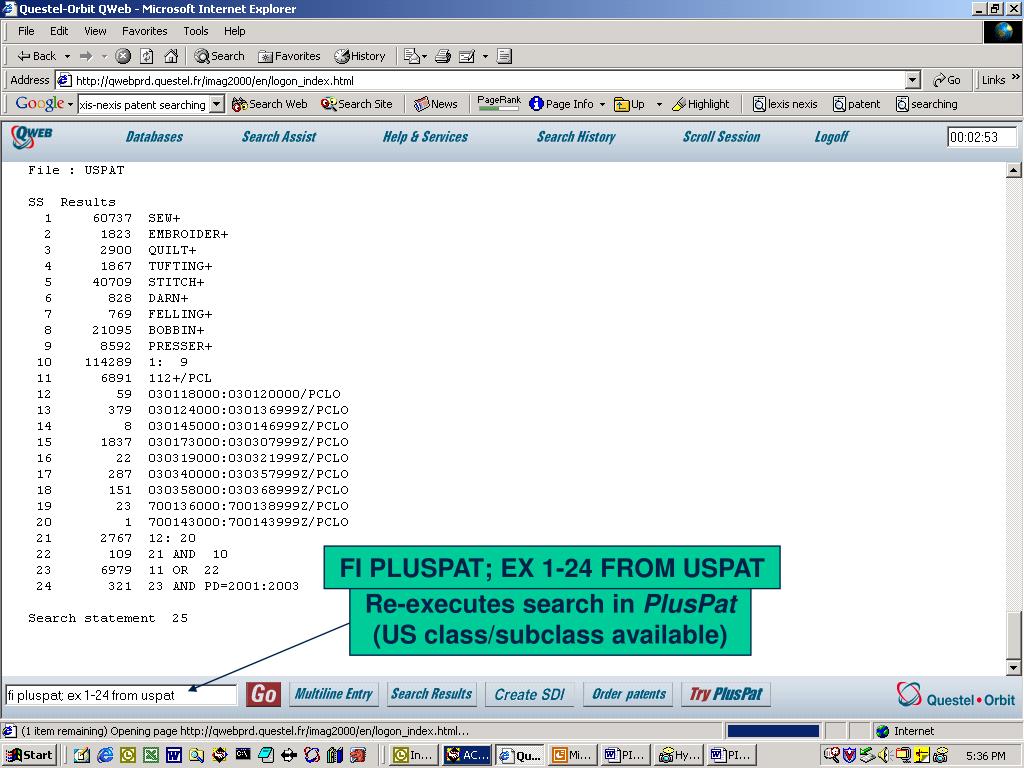Open Google News toolbar button
1024x768 pixels.
pyautogui.click(x=436, y=104)
